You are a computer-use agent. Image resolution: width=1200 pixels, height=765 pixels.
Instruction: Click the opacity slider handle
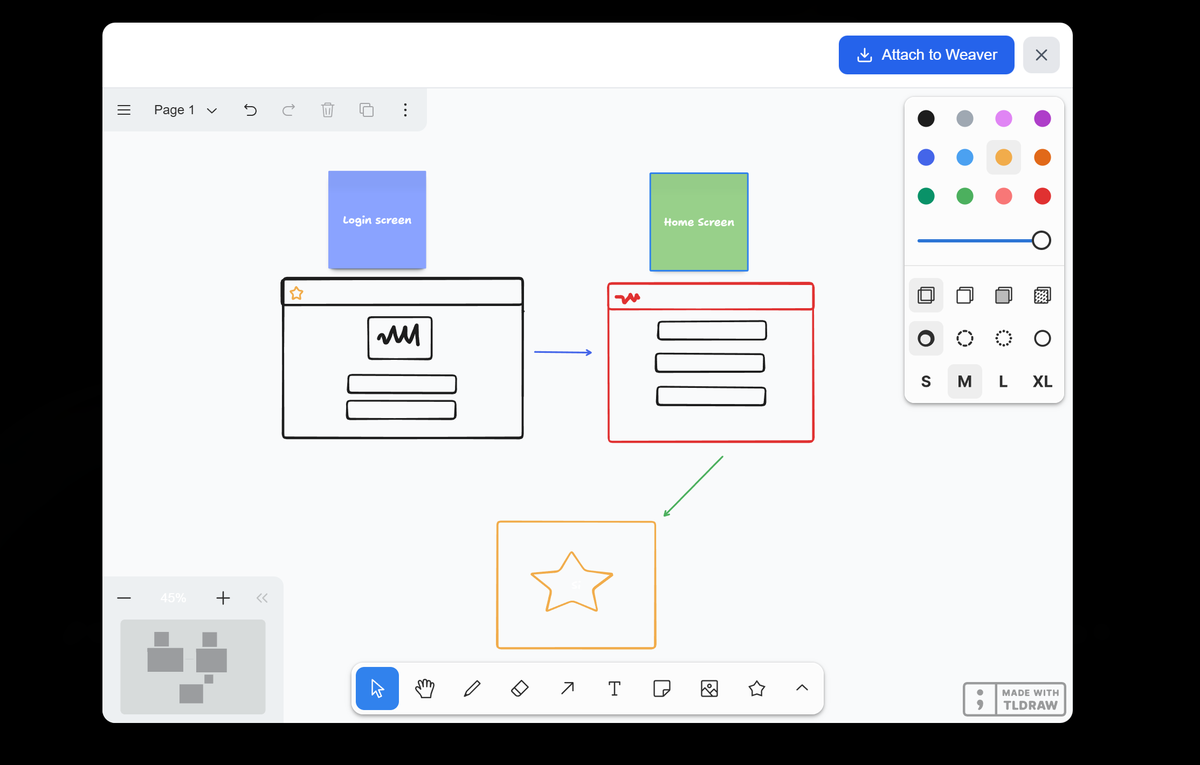1041,240
